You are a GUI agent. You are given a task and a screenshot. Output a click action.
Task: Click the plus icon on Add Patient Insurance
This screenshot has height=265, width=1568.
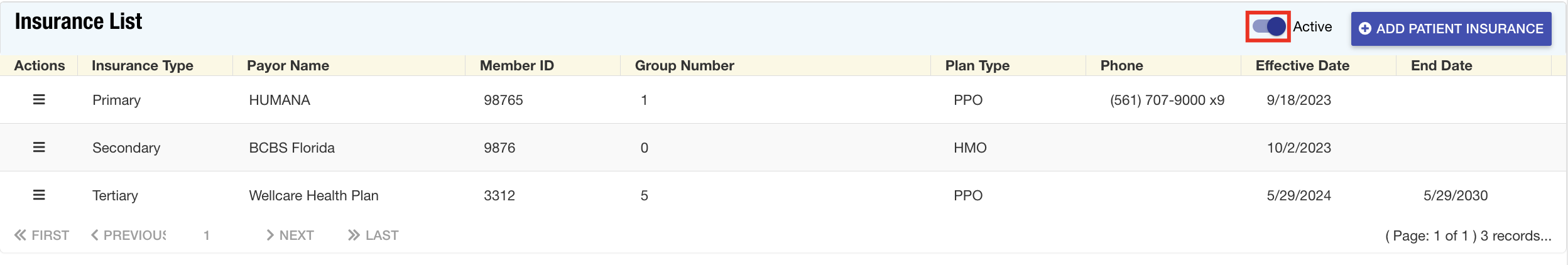1365,29
